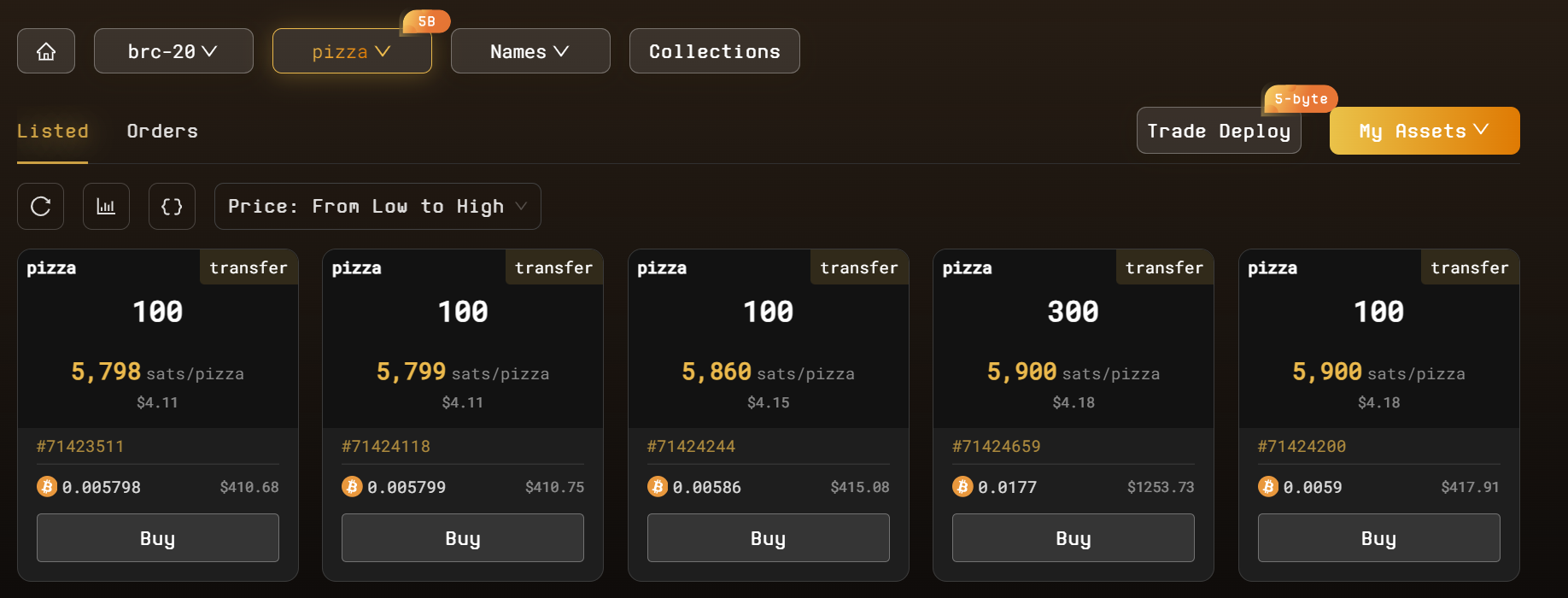
Task: Change the Price Low to High sorting
Action: [377, 207]
